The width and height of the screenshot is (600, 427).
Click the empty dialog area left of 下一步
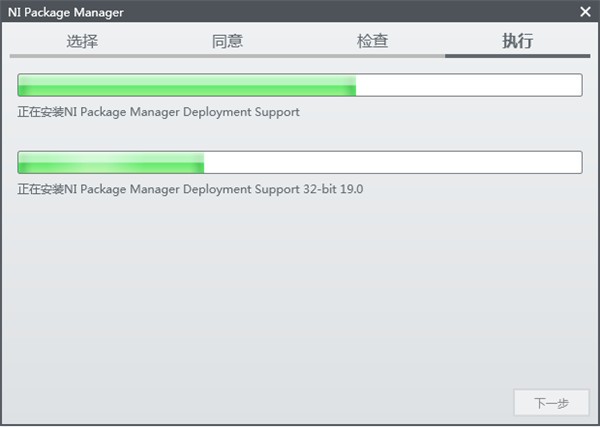300,403
